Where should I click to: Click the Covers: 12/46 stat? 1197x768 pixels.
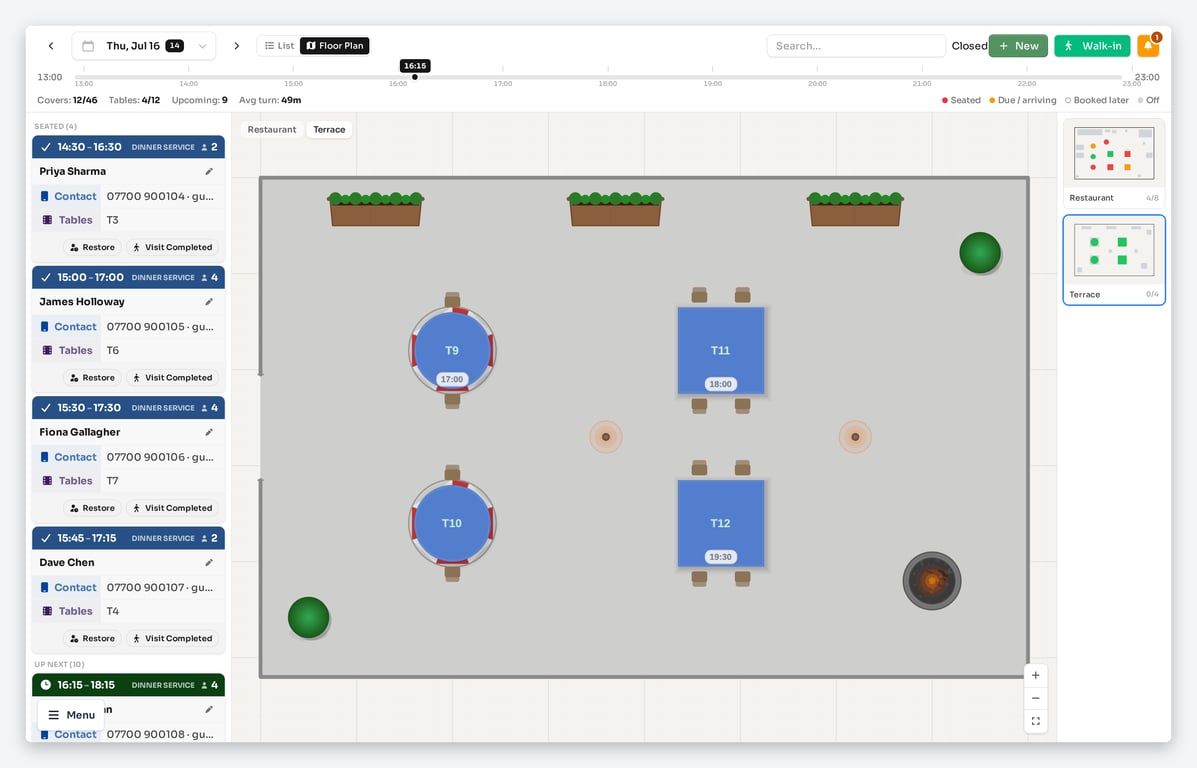coord(67,100)
